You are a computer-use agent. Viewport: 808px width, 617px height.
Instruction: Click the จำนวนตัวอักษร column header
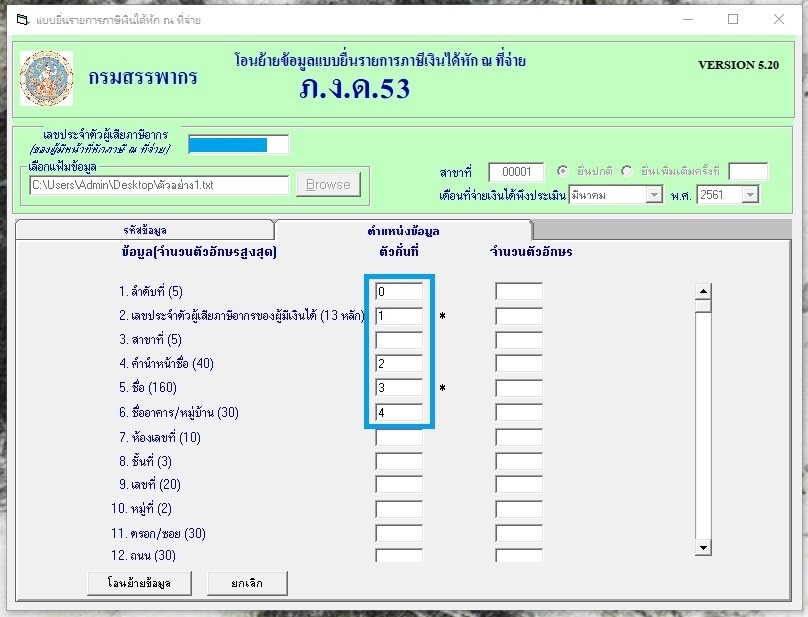[x=531, y=252]
